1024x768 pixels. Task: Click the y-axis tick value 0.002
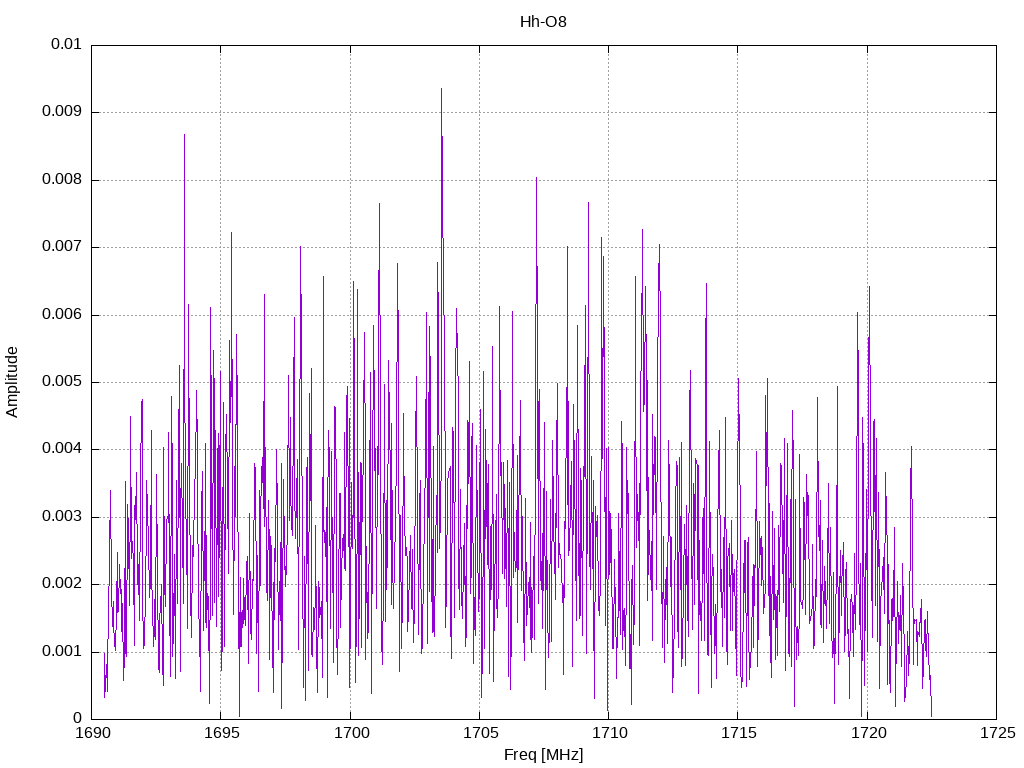(62, 584)
